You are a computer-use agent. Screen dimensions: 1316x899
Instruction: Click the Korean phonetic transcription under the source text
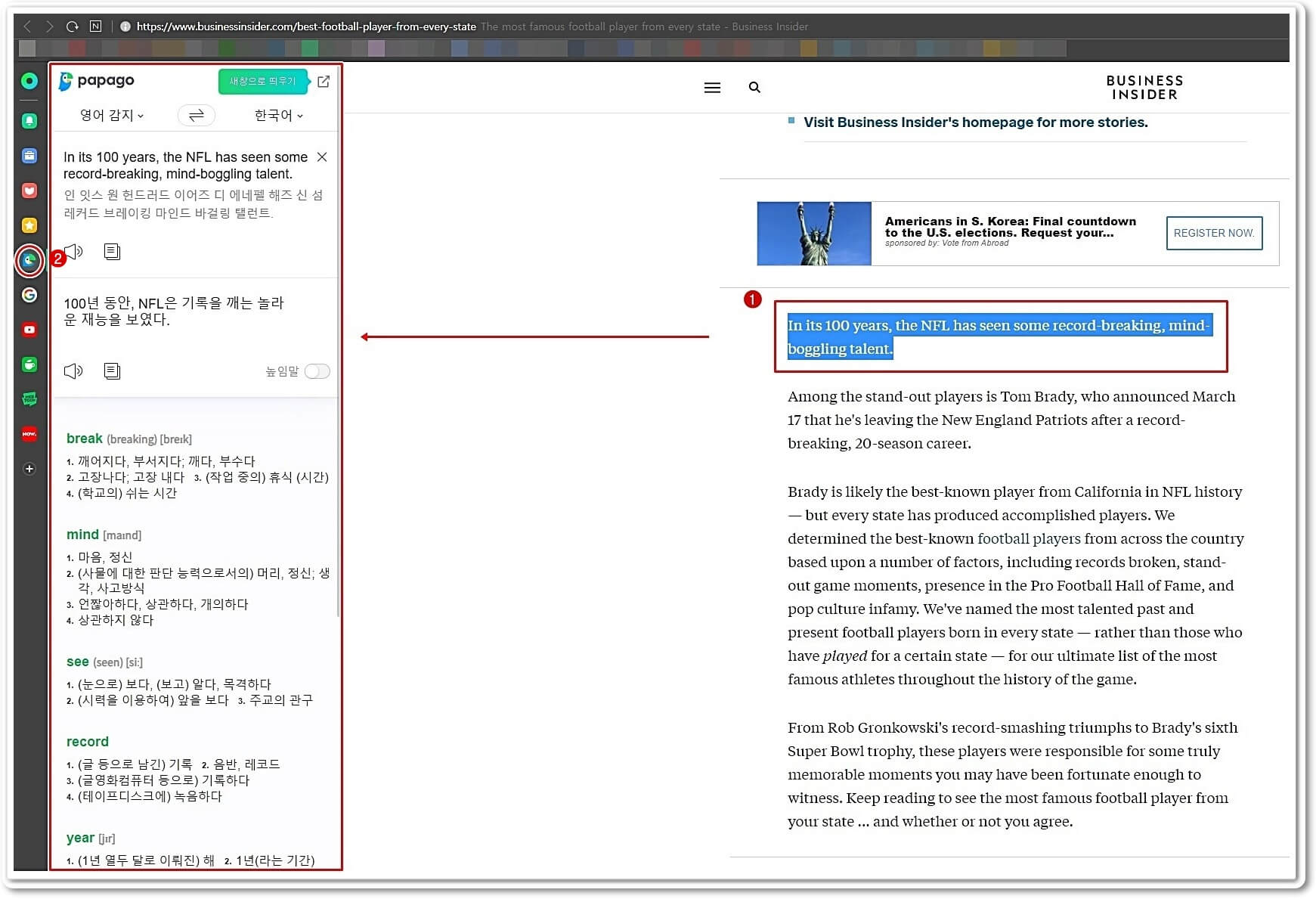(194, 204)
